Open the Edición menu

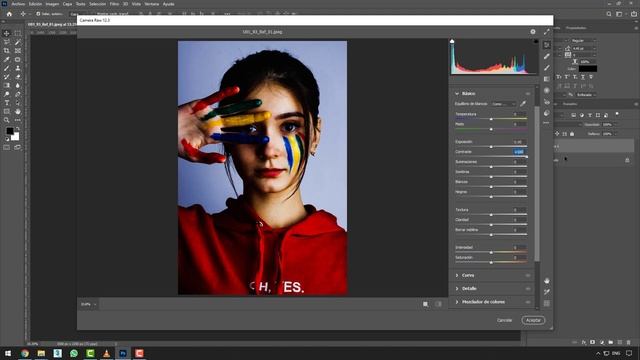tap(35, 4)
